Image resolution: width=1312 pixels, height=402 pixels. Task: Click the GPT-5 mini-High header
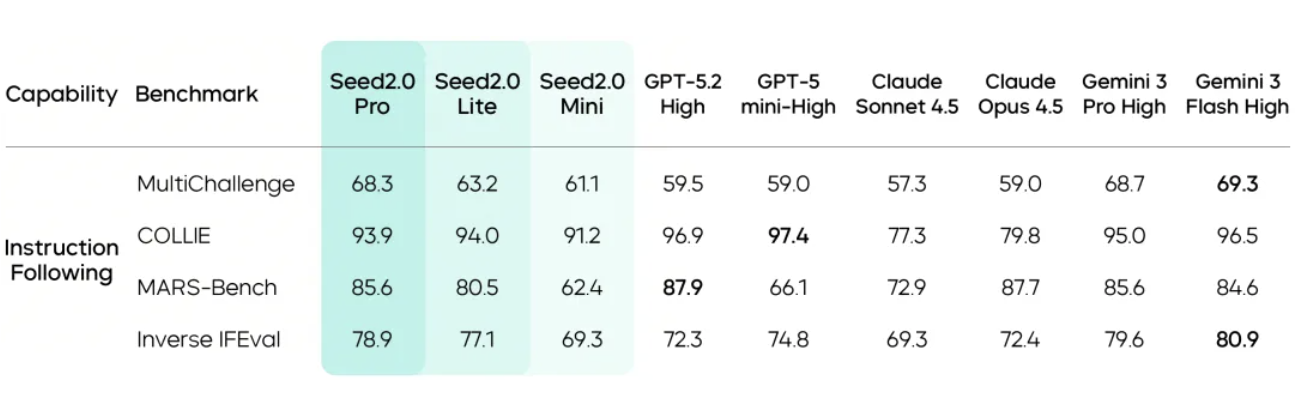pos(788,93)
